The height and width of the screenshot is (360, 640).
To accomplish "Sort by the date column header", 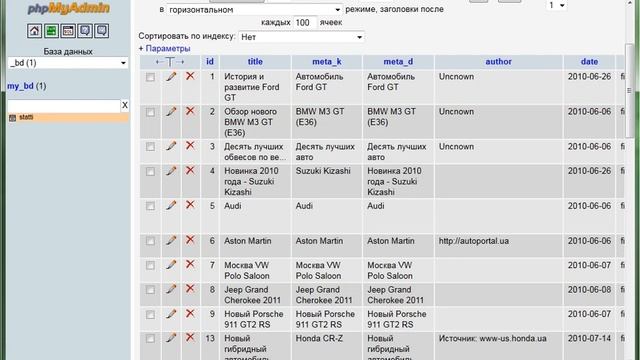I will click(589, 62).
